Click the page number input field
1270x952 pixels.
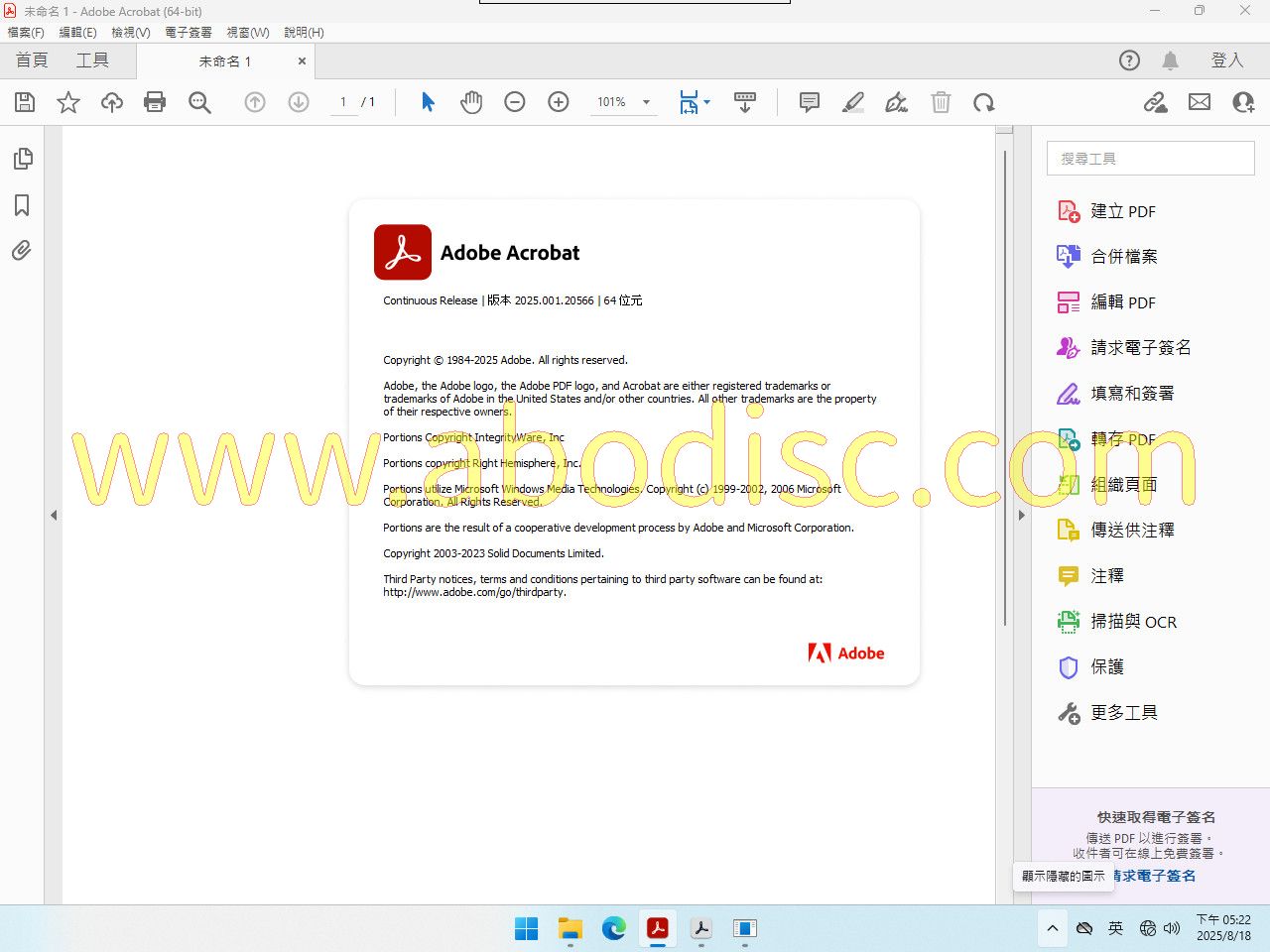(343, 102)
